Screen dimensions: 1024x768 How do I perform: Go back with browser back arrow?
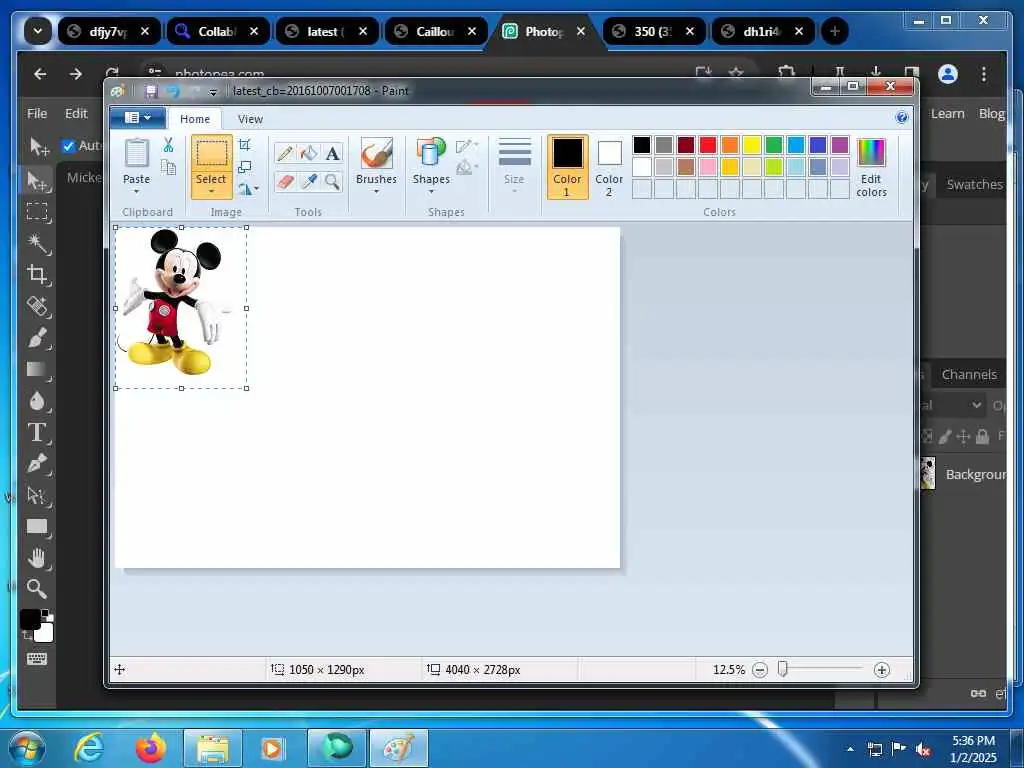point(40,74)
